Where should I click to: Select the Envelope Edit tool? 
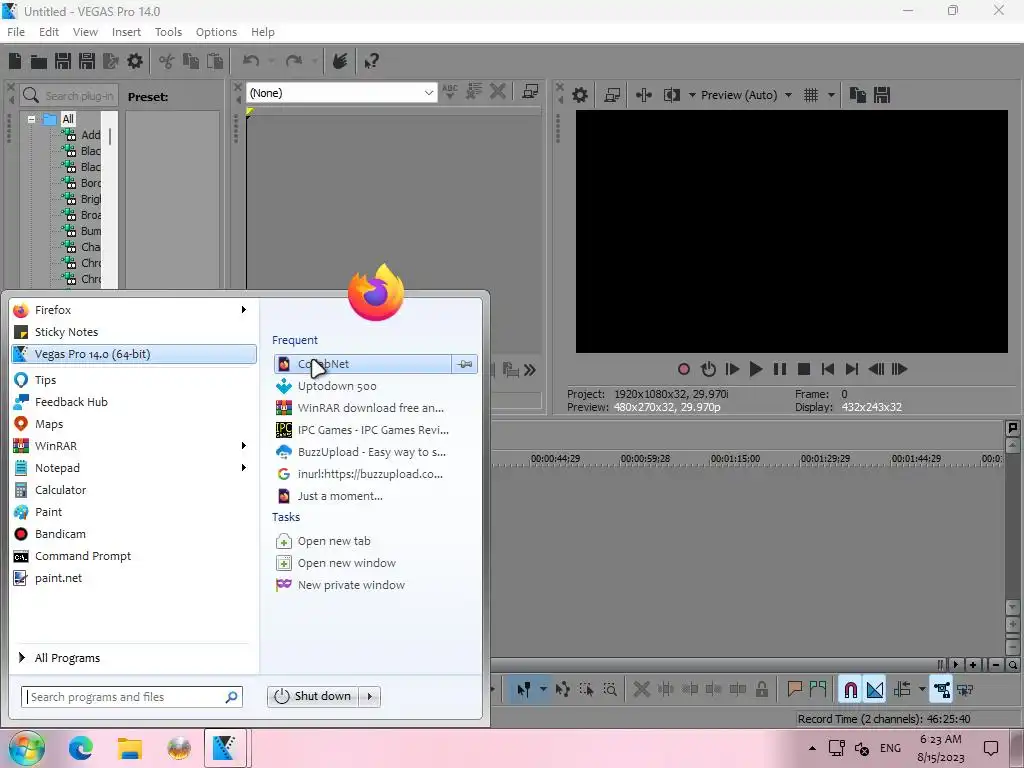pos(562,690)
